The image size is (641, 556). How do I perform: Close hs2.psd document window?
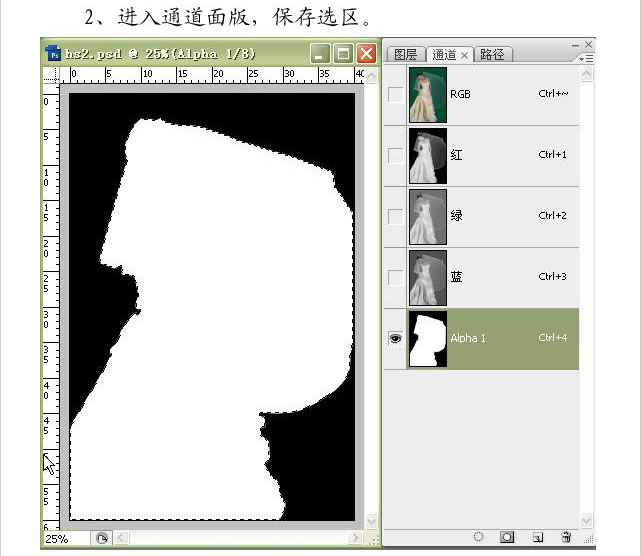pos(367,54)
